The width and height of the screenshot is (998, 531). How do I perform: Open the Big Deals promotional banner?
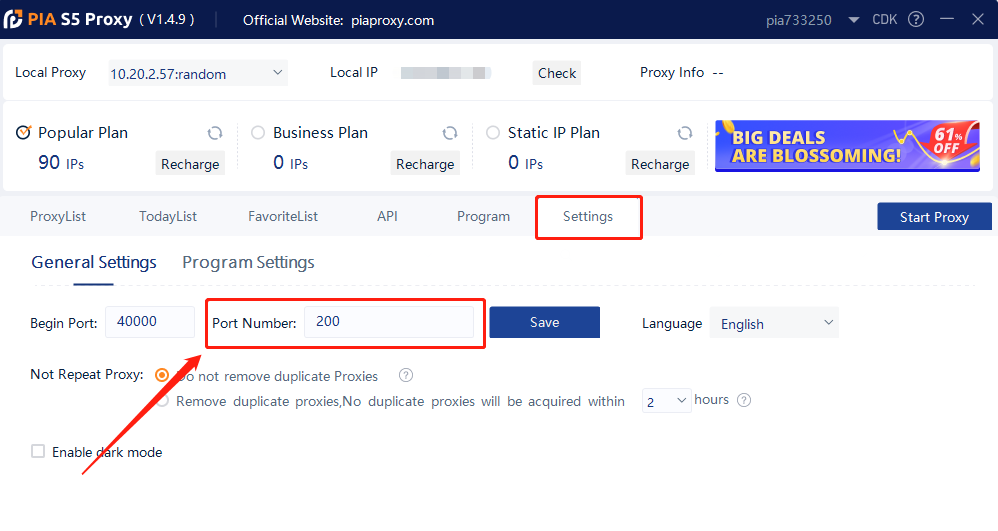point(847,146)
